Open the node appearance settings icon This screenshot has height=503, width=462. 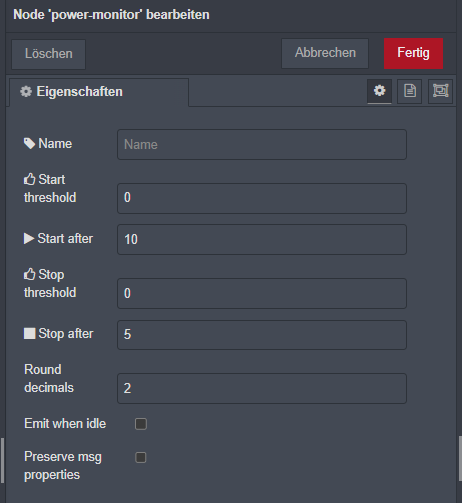point(440,91)
